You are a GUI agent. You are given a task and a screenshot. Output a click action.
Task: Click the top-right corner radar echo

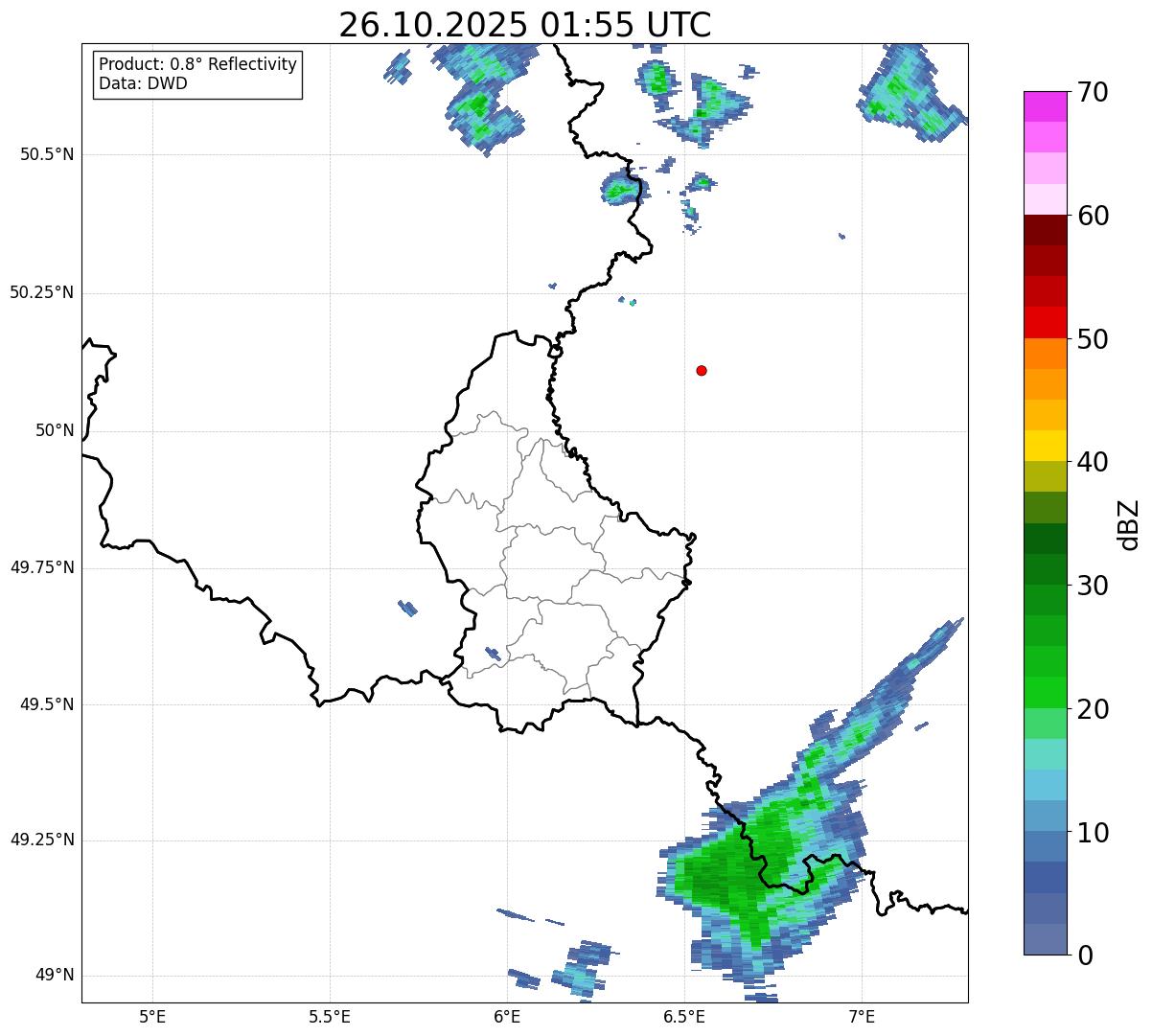pyautogui.click(x=910, y=91)
